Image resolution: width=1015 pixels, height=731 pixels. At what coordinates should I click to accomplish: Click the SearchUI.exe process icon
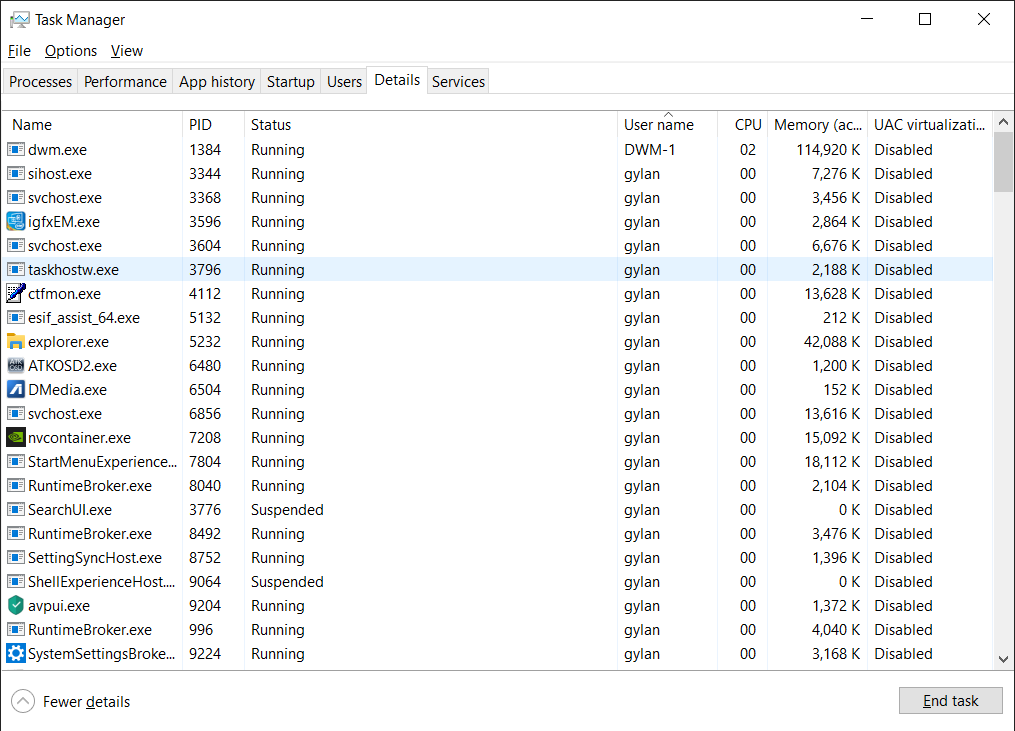(x=16, y=509)
